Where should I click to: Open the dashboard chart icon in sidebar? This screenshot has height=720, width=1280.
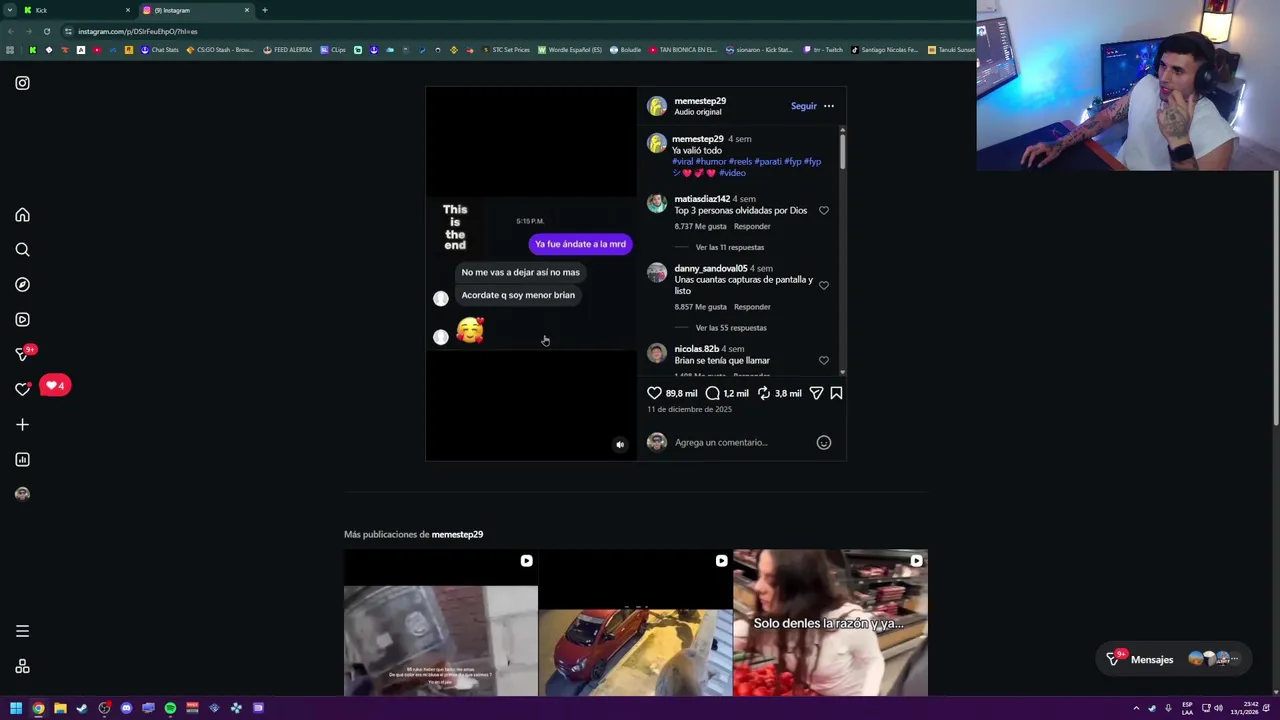(x=22, y=460)
